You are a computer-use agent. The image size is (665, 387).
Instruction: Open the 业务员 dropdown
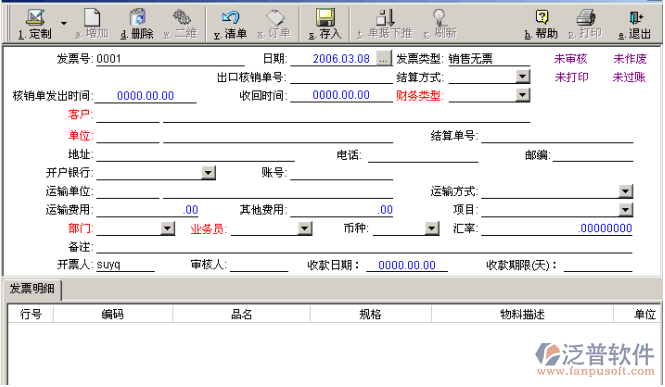[305, 228]
